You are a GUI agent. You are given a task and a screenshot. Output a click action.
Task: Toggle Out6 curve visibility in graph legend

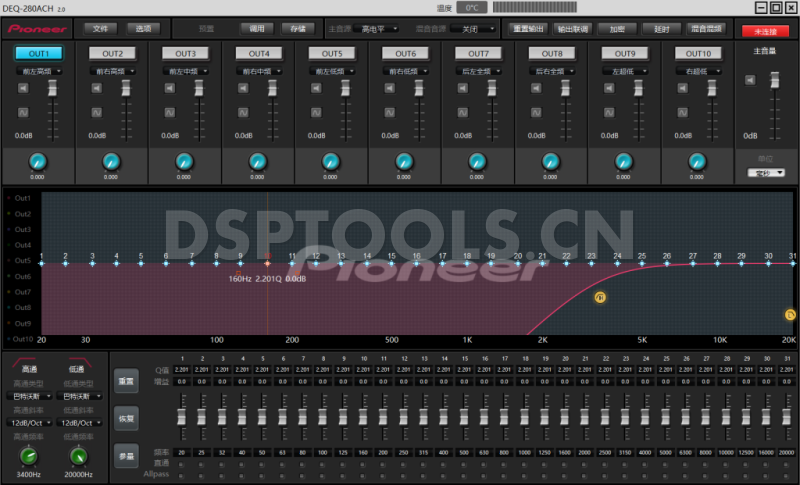point(22,276)
